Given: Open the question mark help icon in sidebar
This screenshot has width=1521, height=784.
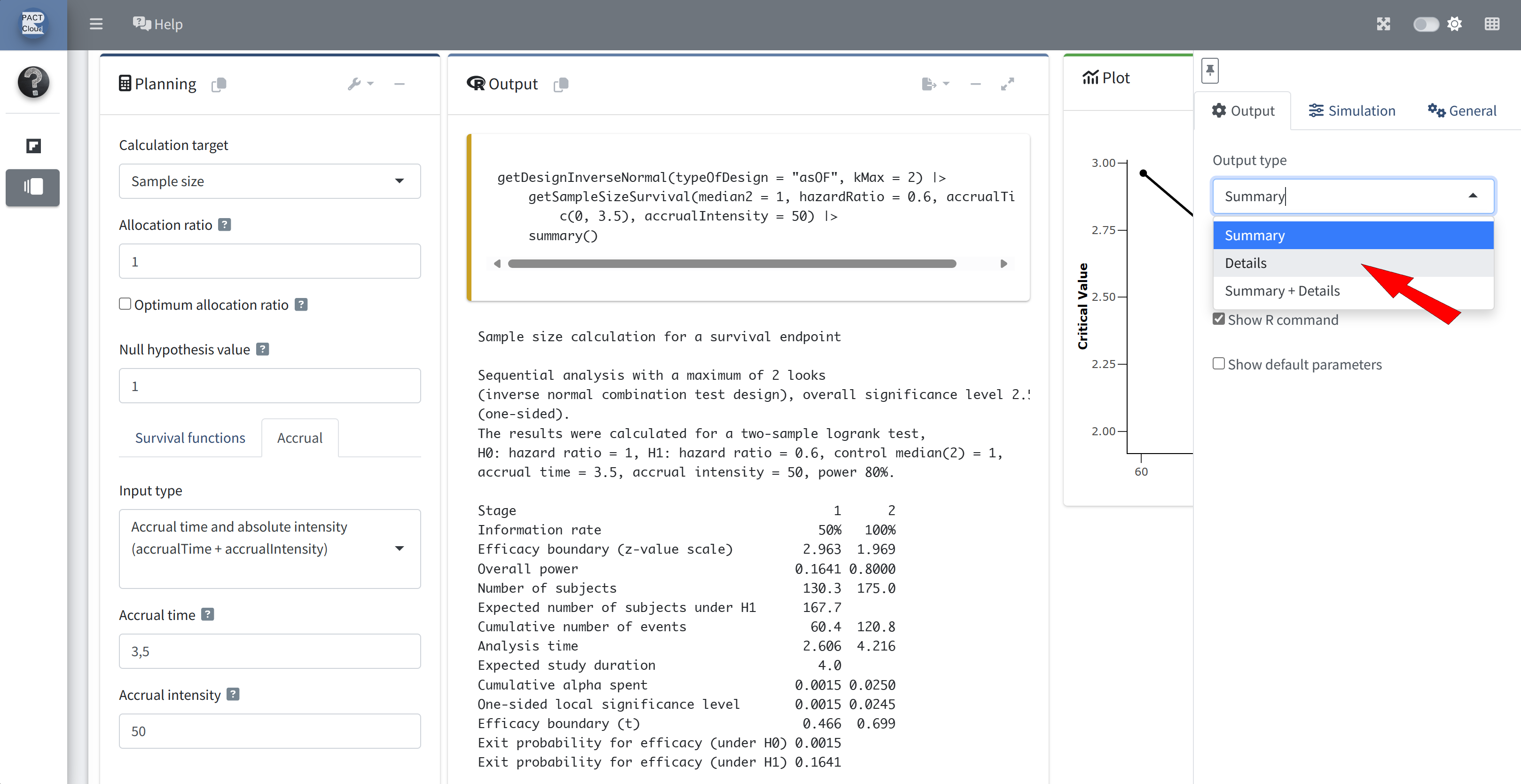Looking at the screenshot, I should pos(33,82).
